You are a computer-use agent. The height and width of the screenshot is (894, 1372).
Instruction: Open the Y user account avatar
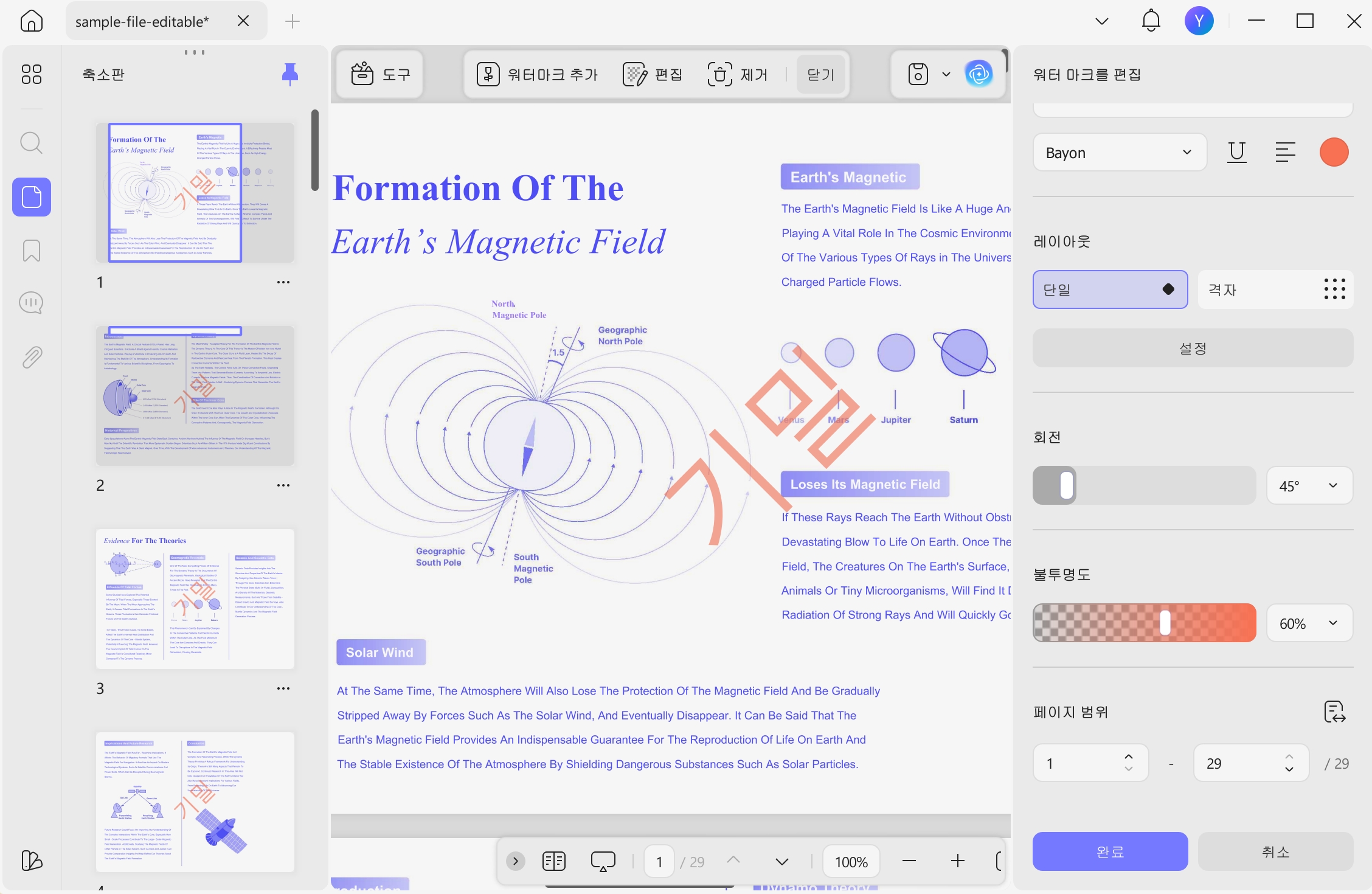1199,21
